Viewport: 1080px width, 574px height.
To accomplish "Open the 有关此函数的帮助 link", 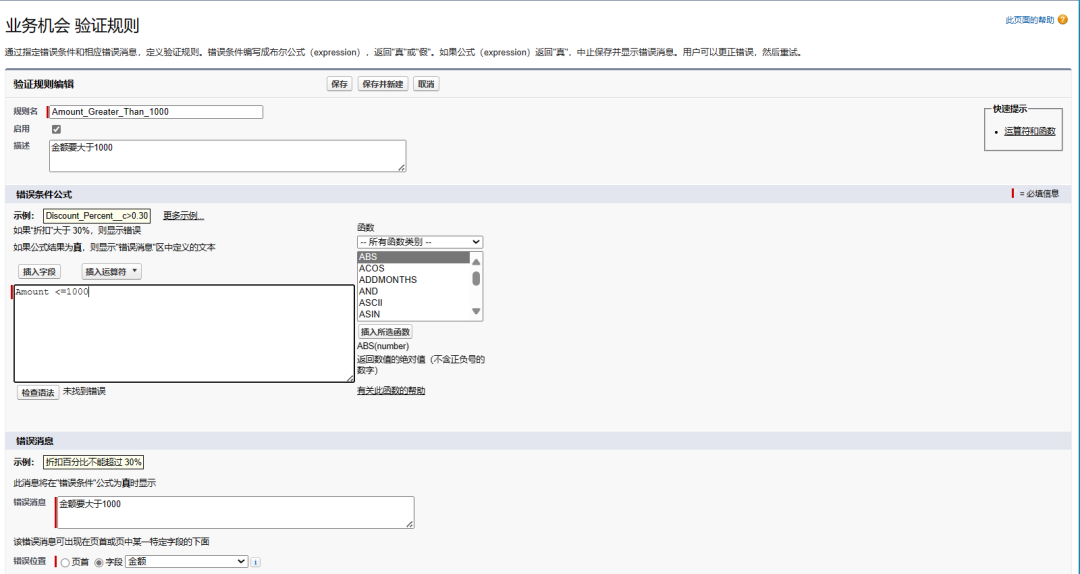I will coord(391,391).
